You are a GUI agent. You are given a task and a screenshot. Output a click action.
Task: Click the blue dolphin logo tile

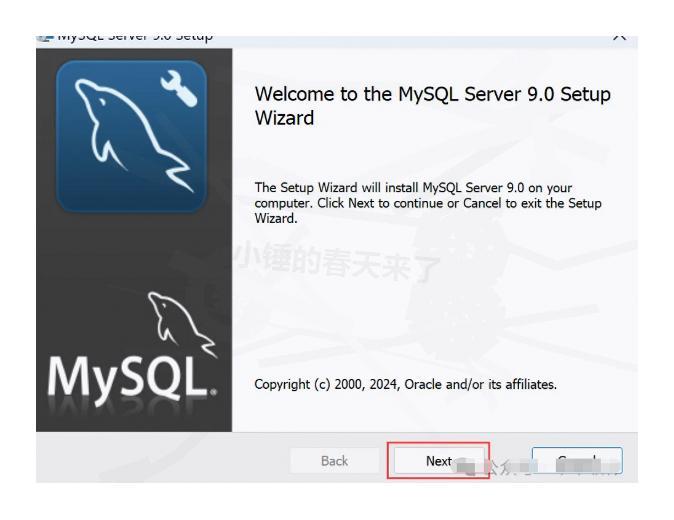(x=131, y=136)
